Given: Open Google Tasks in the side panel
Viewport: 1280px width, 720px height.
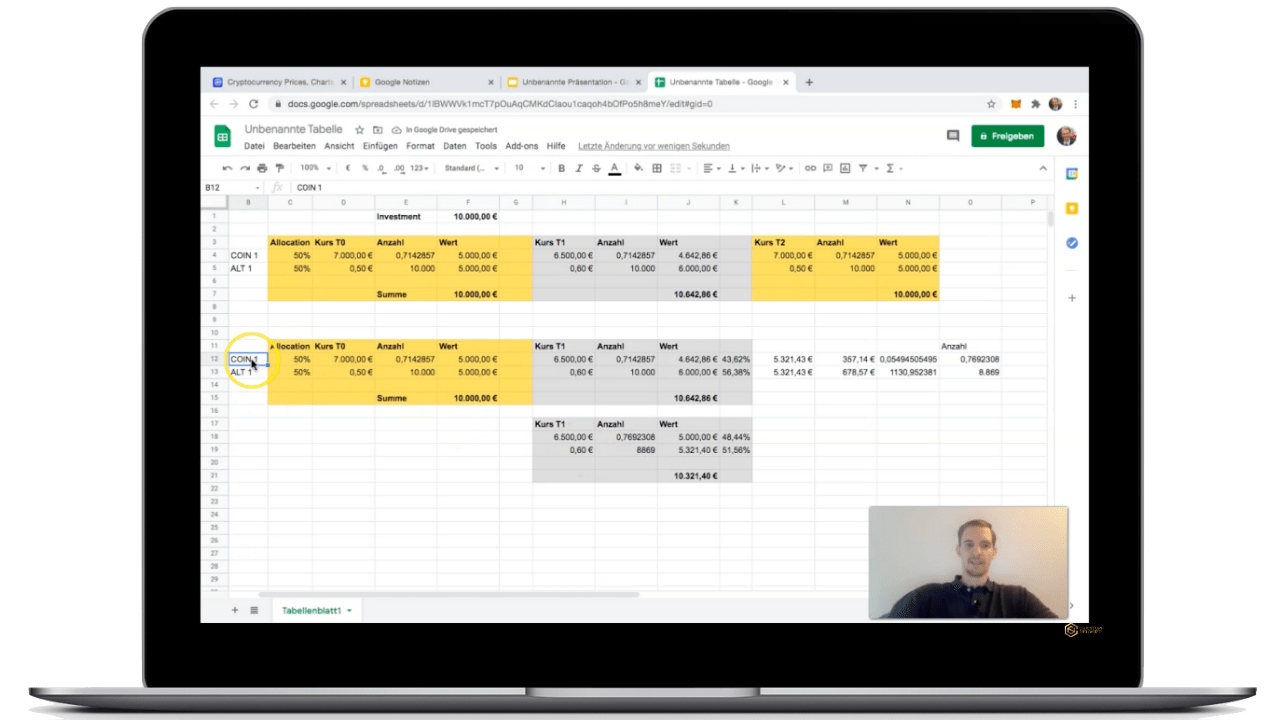Looking at the screenshot, I should coord(1071,243).
